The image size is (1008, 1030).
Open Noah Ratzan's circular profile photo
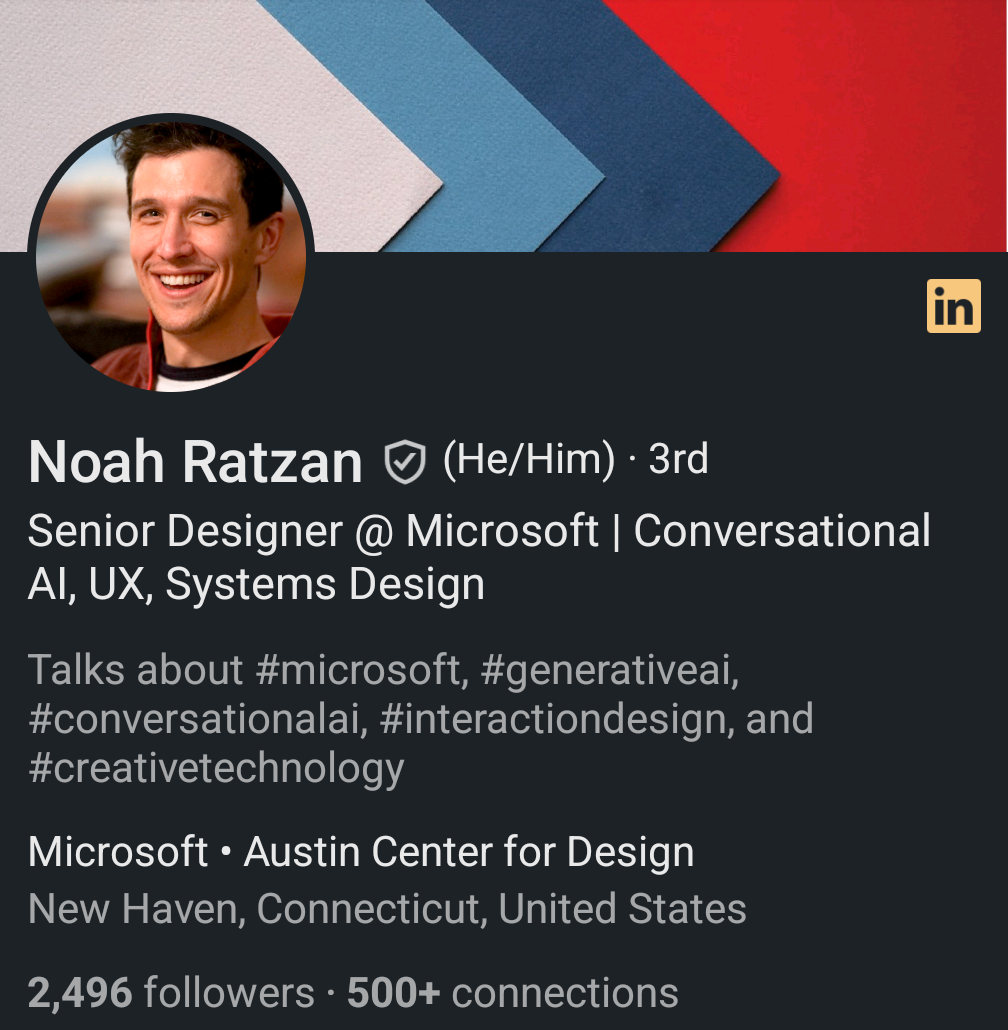[171, 255]
